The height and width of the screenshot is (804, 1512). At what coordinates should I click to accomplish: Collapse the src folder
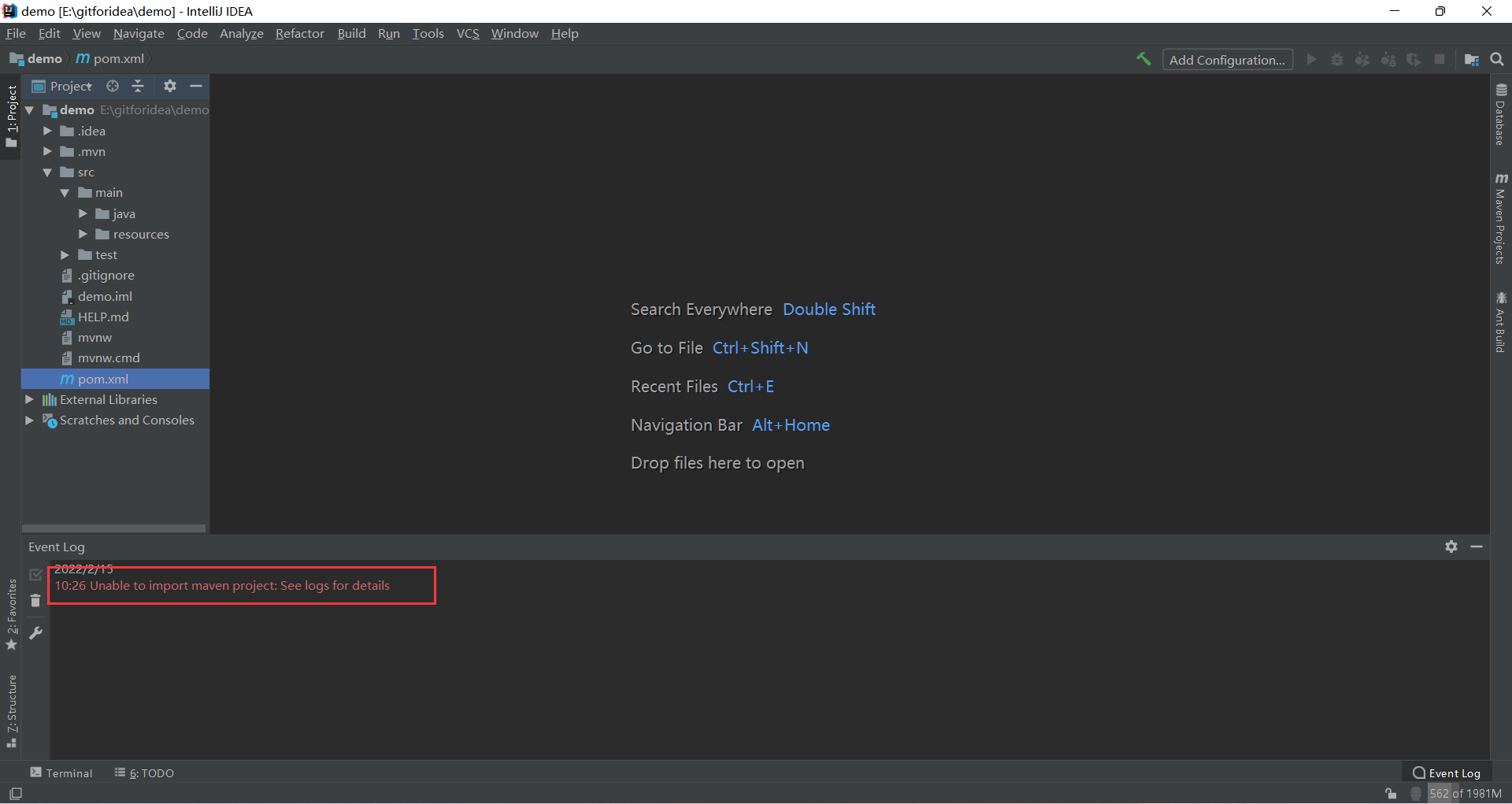pyautogui.click(x=47, y=172)
